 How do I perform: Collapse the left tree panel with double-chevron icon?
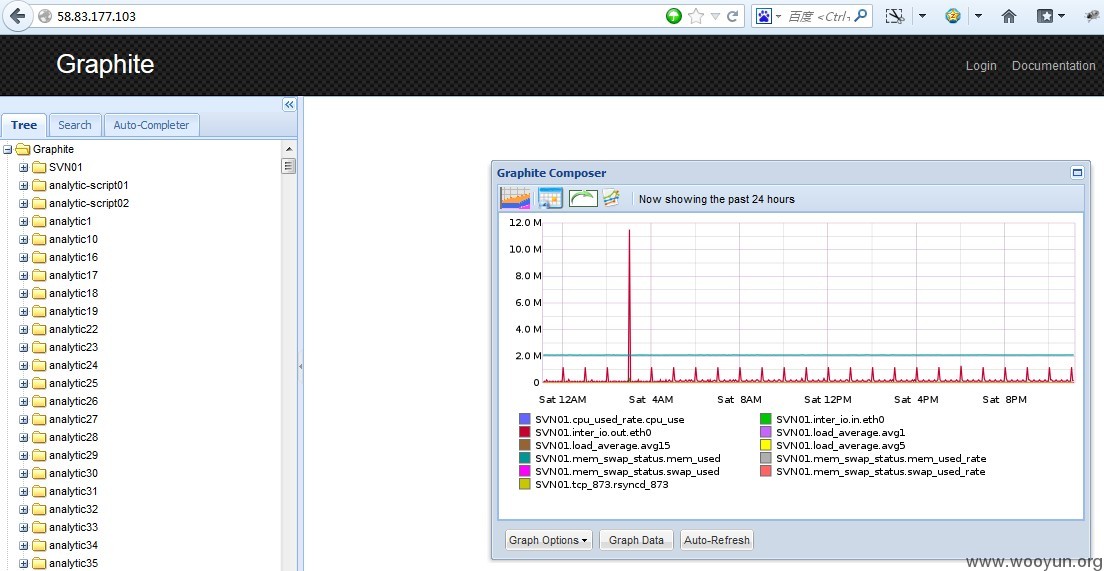[289, 104]
